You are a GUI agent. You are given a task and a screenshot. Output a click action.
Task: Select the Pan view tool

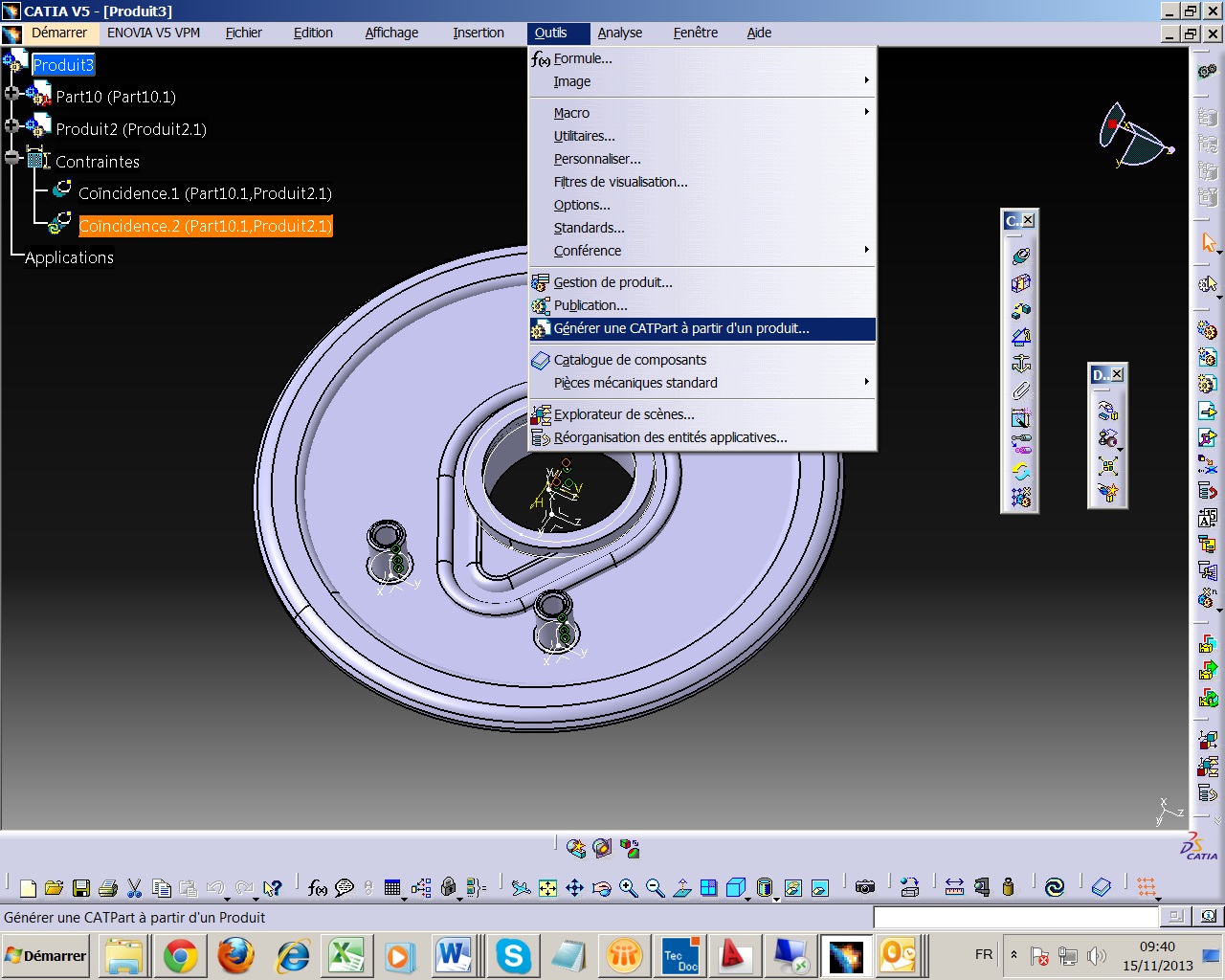coord(574,888)
